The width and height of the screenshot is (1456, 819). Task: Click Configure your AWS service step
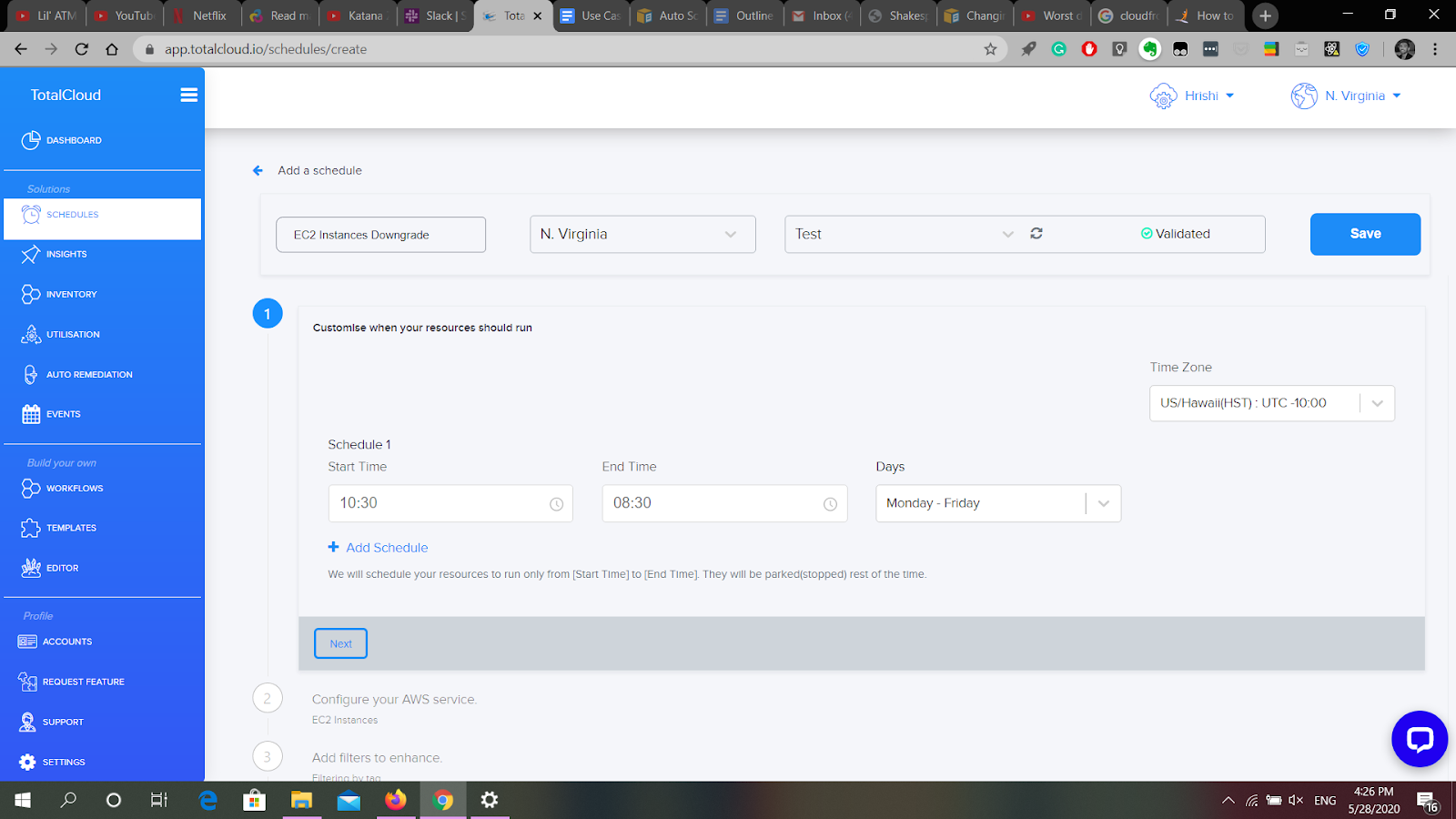point(394,700)
